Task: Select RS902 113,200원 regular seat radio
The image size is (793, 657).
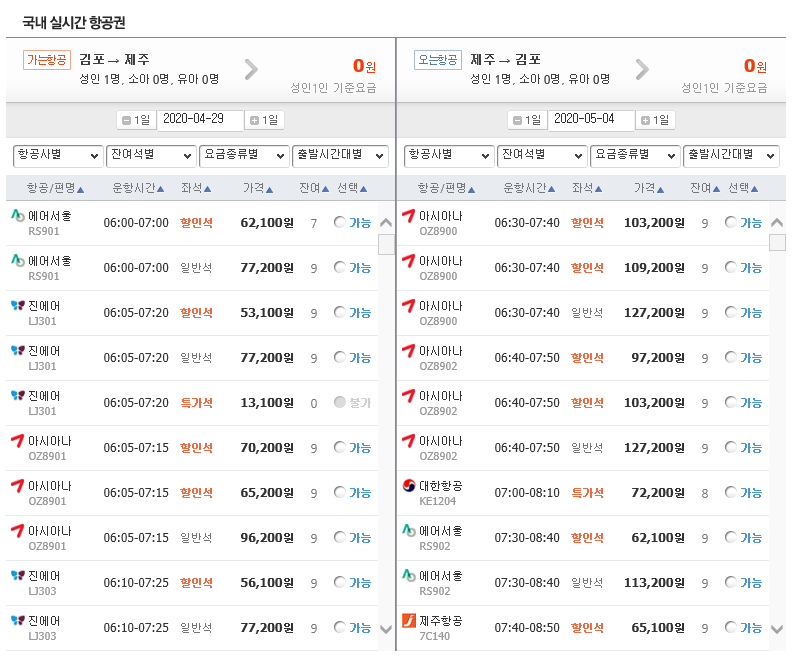Action: [x=731, y=582]
